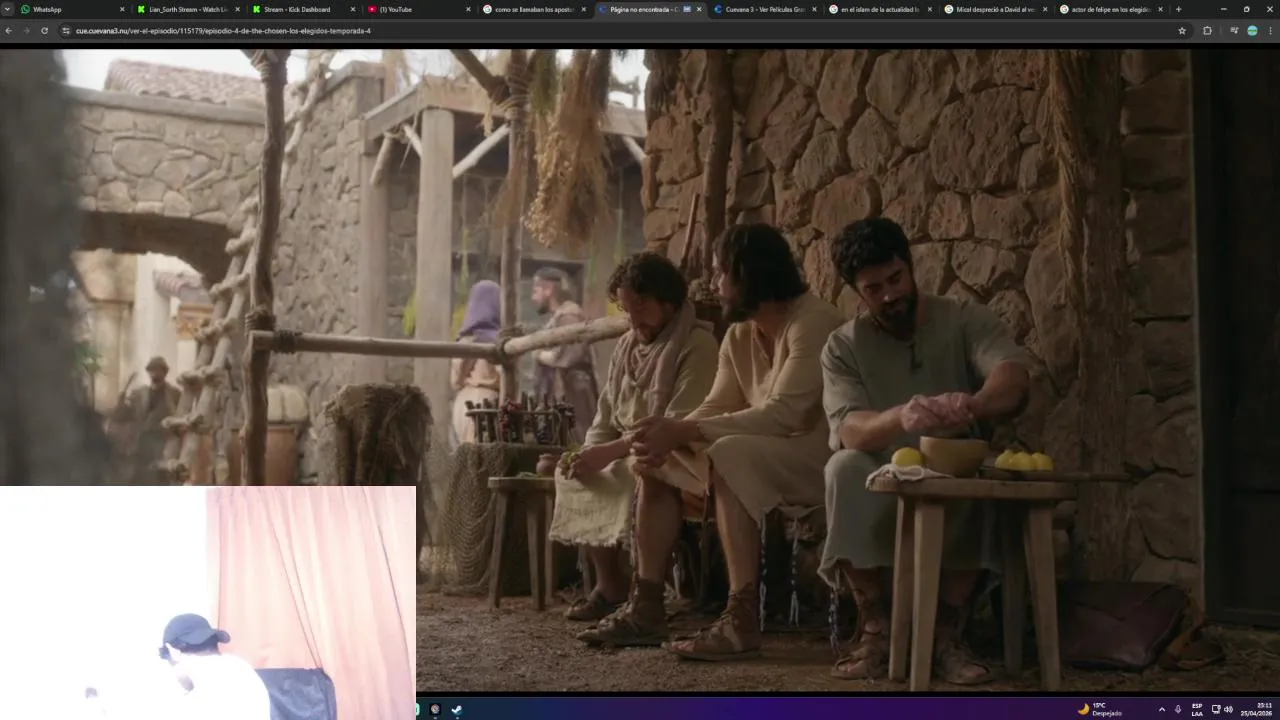
Task: Switch to the WhatsApp tab
Action: point(72,9)
